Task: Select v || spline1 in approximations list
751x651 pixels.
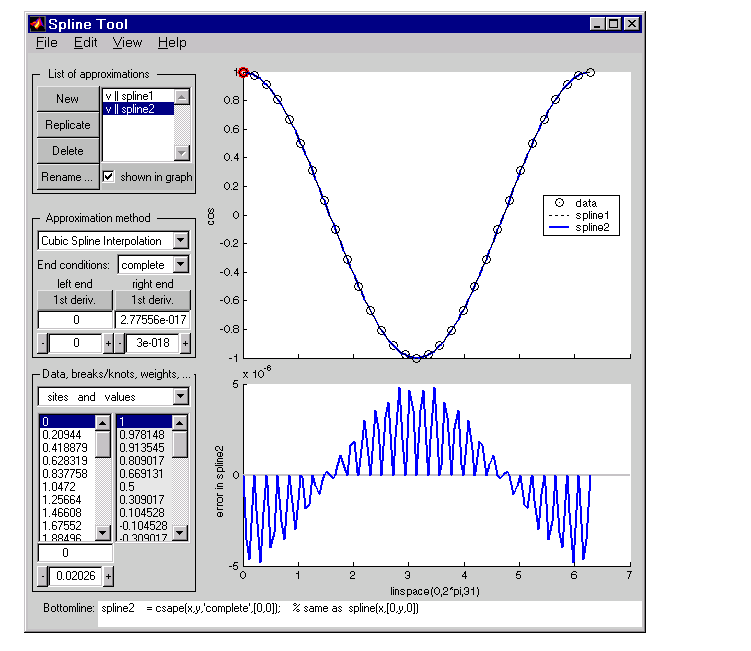Action: (138, 96)
